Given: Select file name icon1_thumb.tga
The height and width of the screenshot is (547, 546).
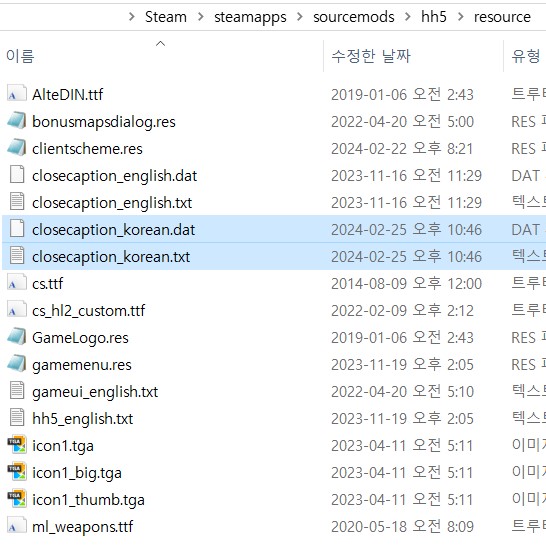Looking at the screenshot, I should click(x=88, y=500).
